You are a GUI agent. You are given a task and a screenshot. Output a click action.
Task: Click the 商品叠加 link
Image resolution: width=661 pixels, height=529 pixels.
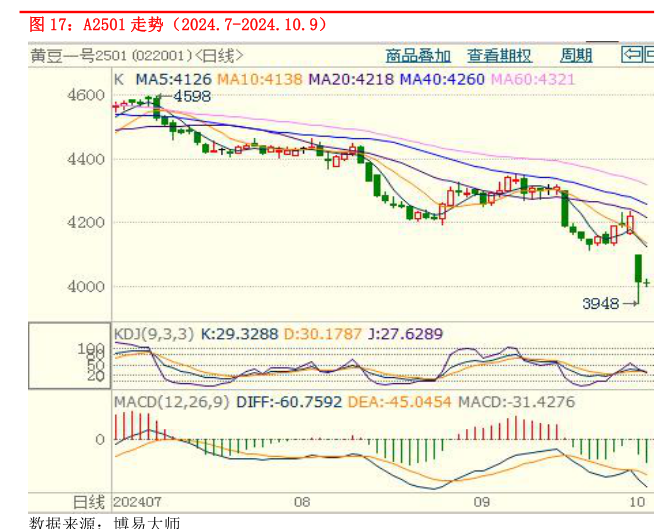click(418, 56)
